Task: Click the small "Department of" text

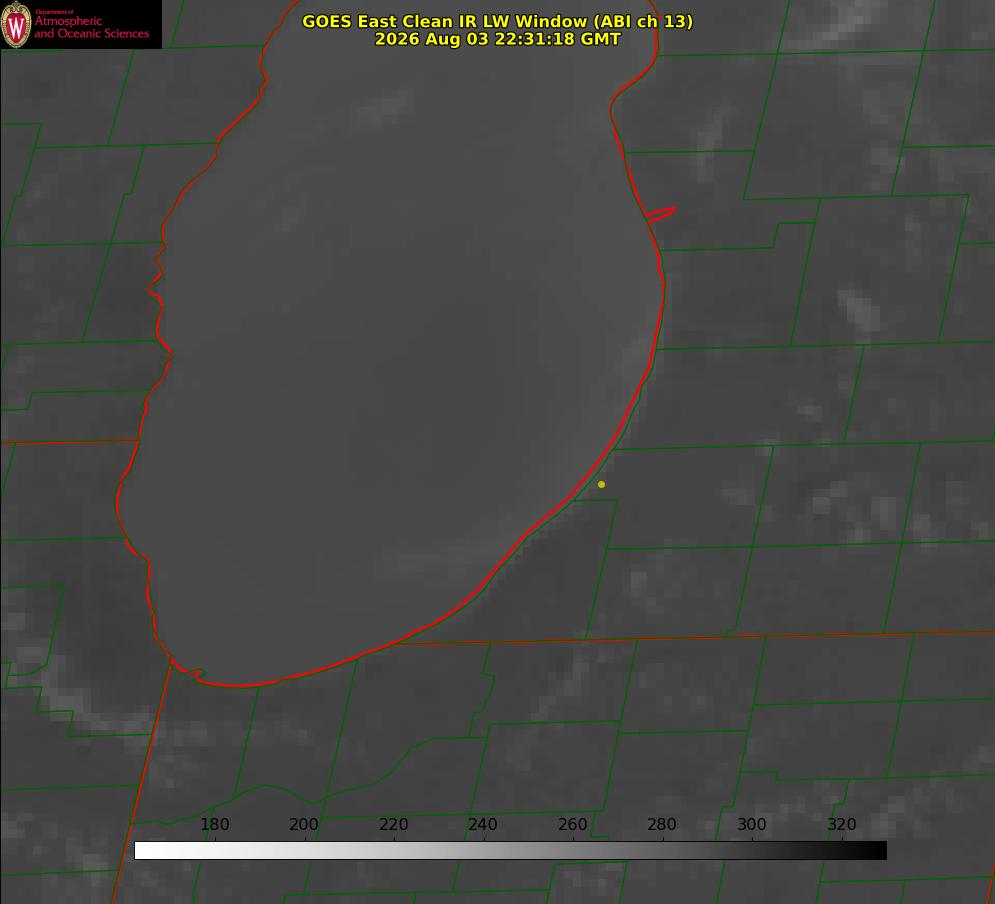Action: point(54,12)
